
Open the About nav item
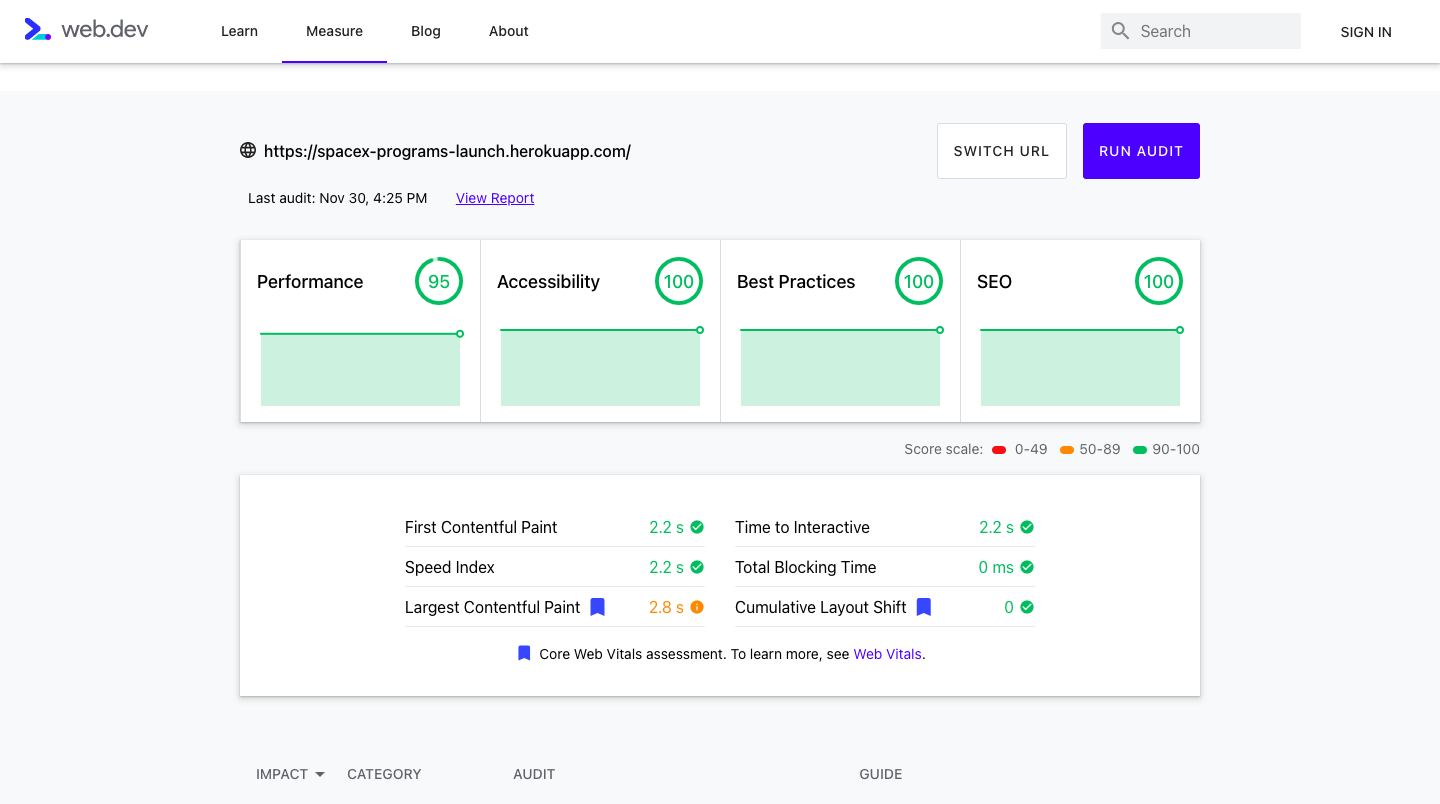509,31
